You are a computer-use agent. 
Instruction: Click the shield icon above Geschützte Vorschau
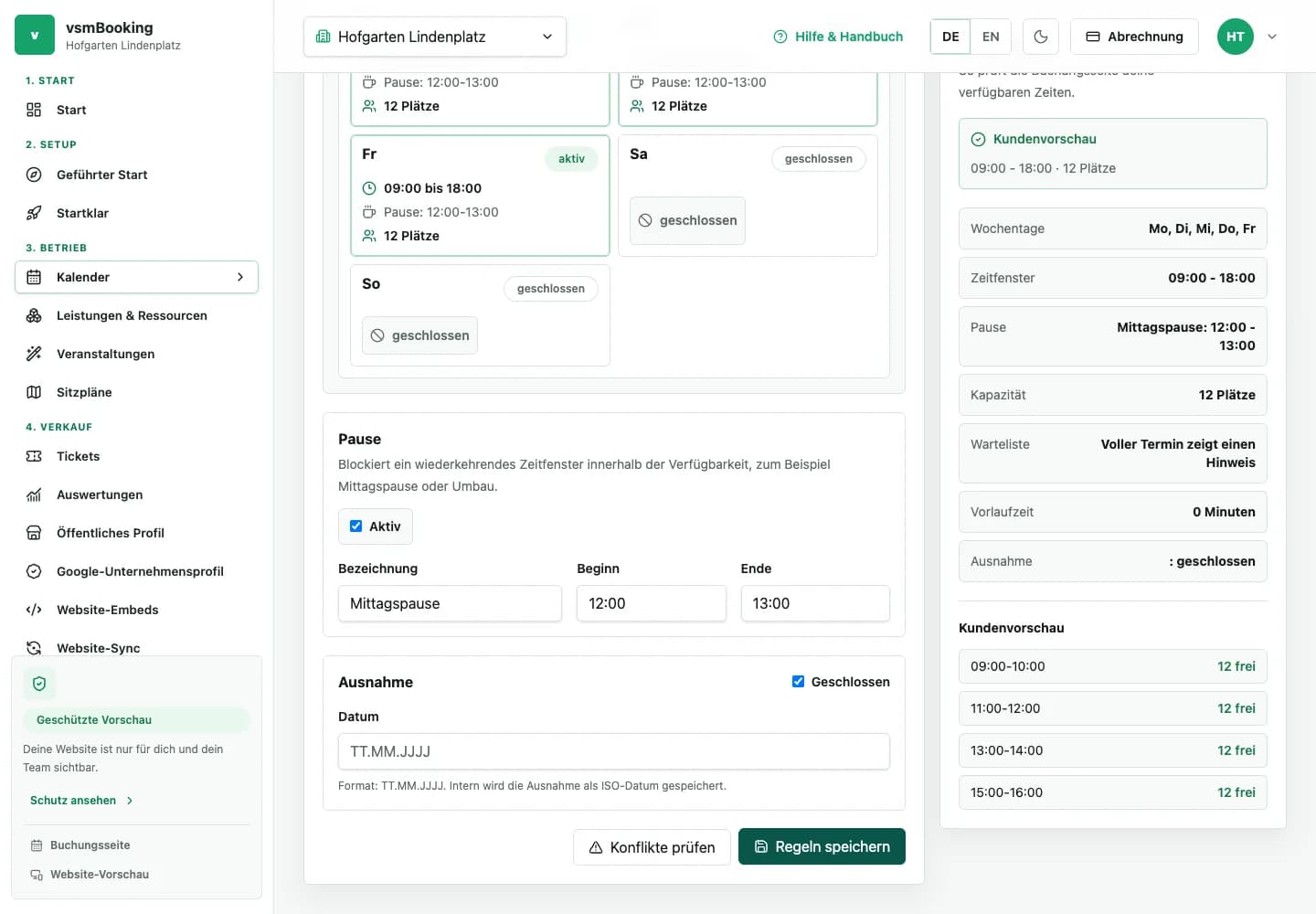pos(39,684)
